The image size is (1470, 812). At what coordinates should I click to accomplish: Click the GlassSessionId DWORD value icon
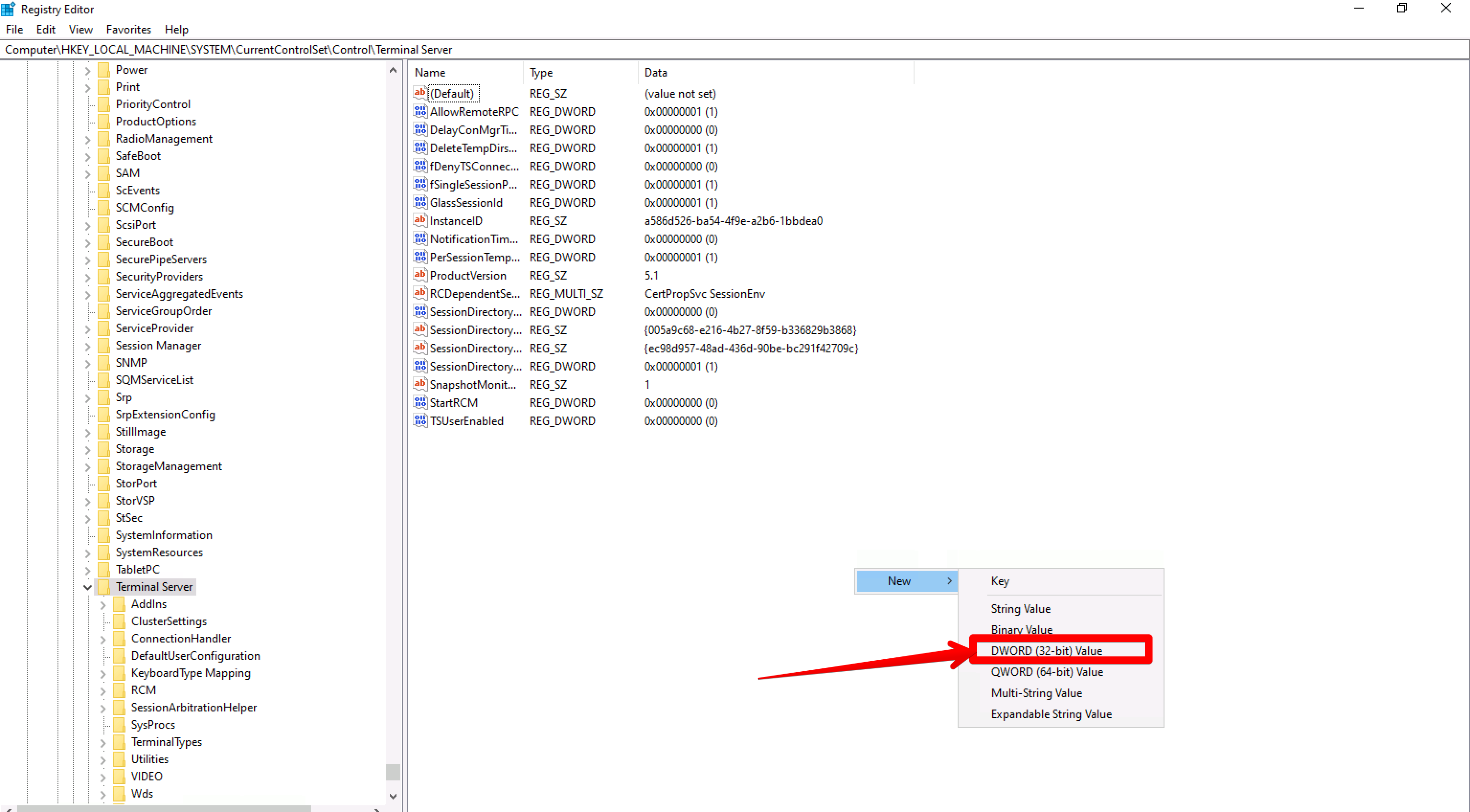pos(420,202)
